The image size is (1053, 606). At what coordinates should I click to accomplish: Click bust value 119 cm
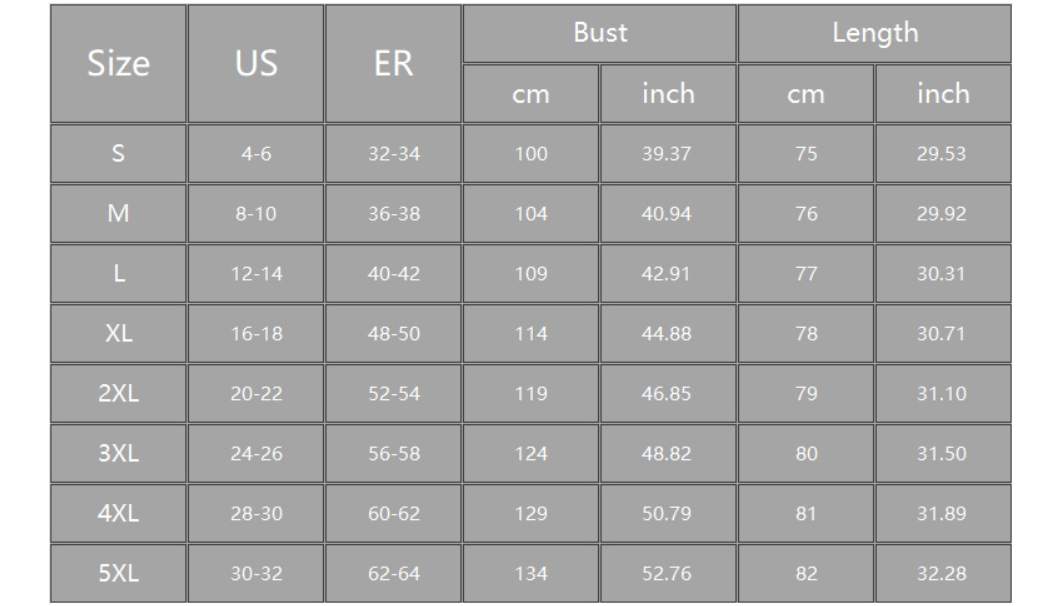(x=531, y=394)
